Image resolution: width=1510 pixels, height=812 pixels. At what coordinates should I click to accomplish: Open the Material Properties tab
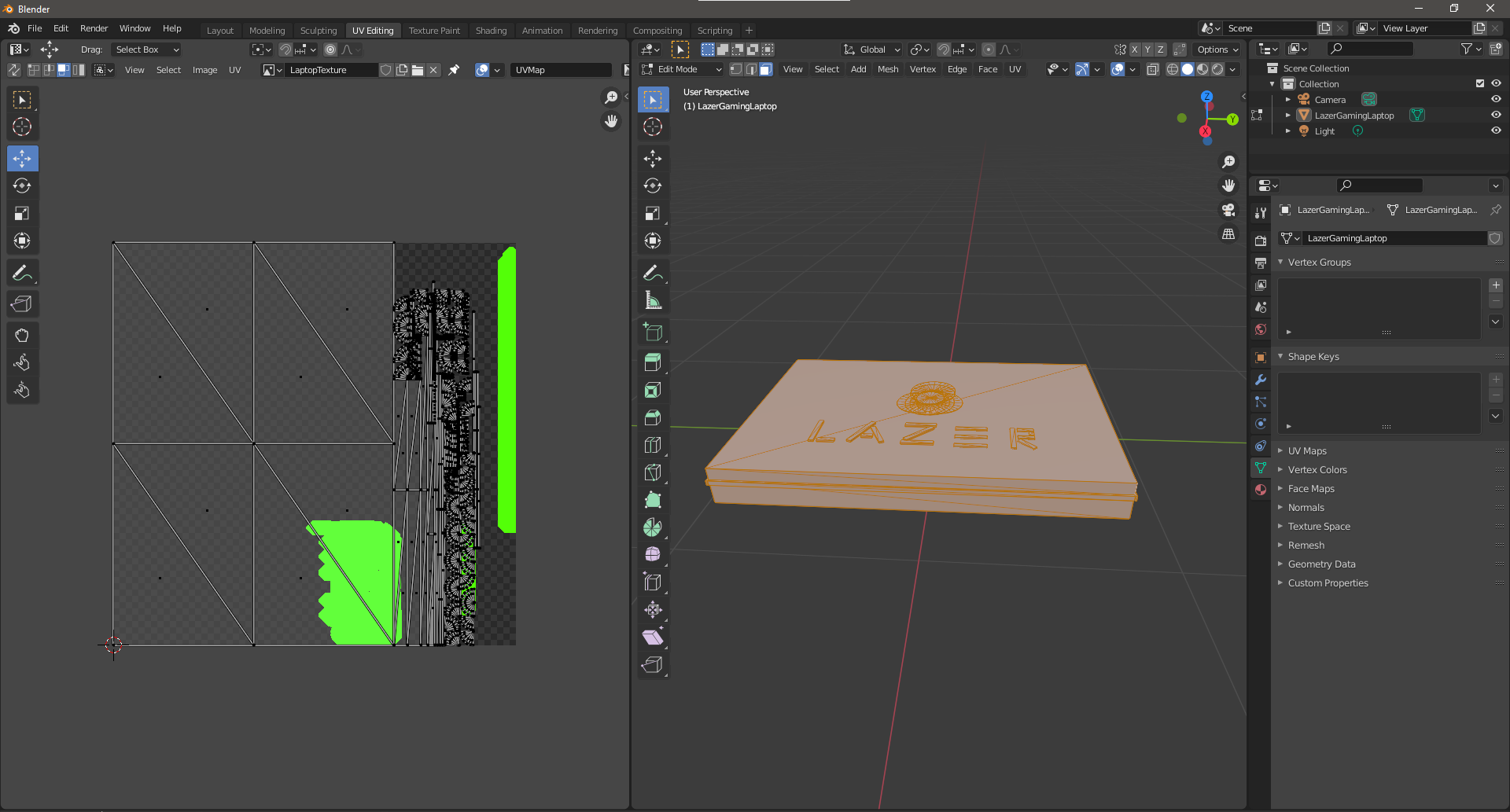[1260, 490]
